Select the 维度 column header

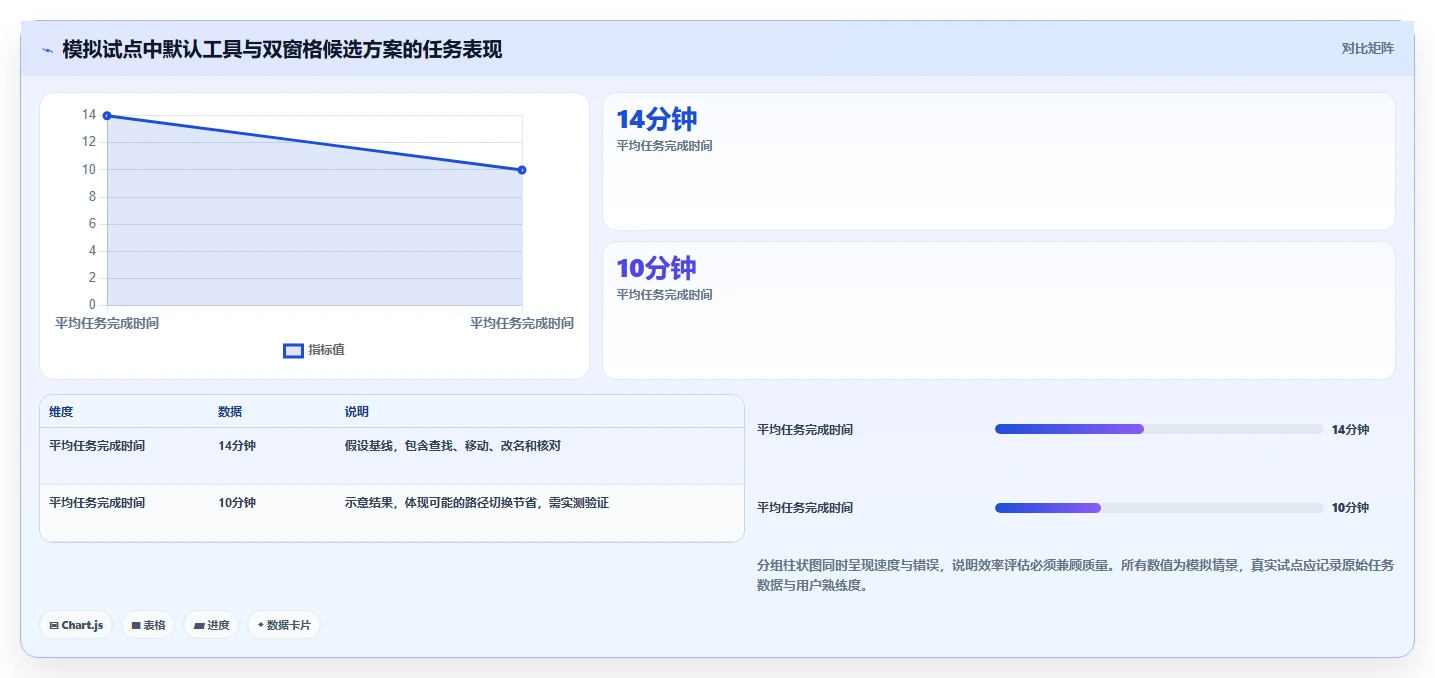[x=61, y=412]
